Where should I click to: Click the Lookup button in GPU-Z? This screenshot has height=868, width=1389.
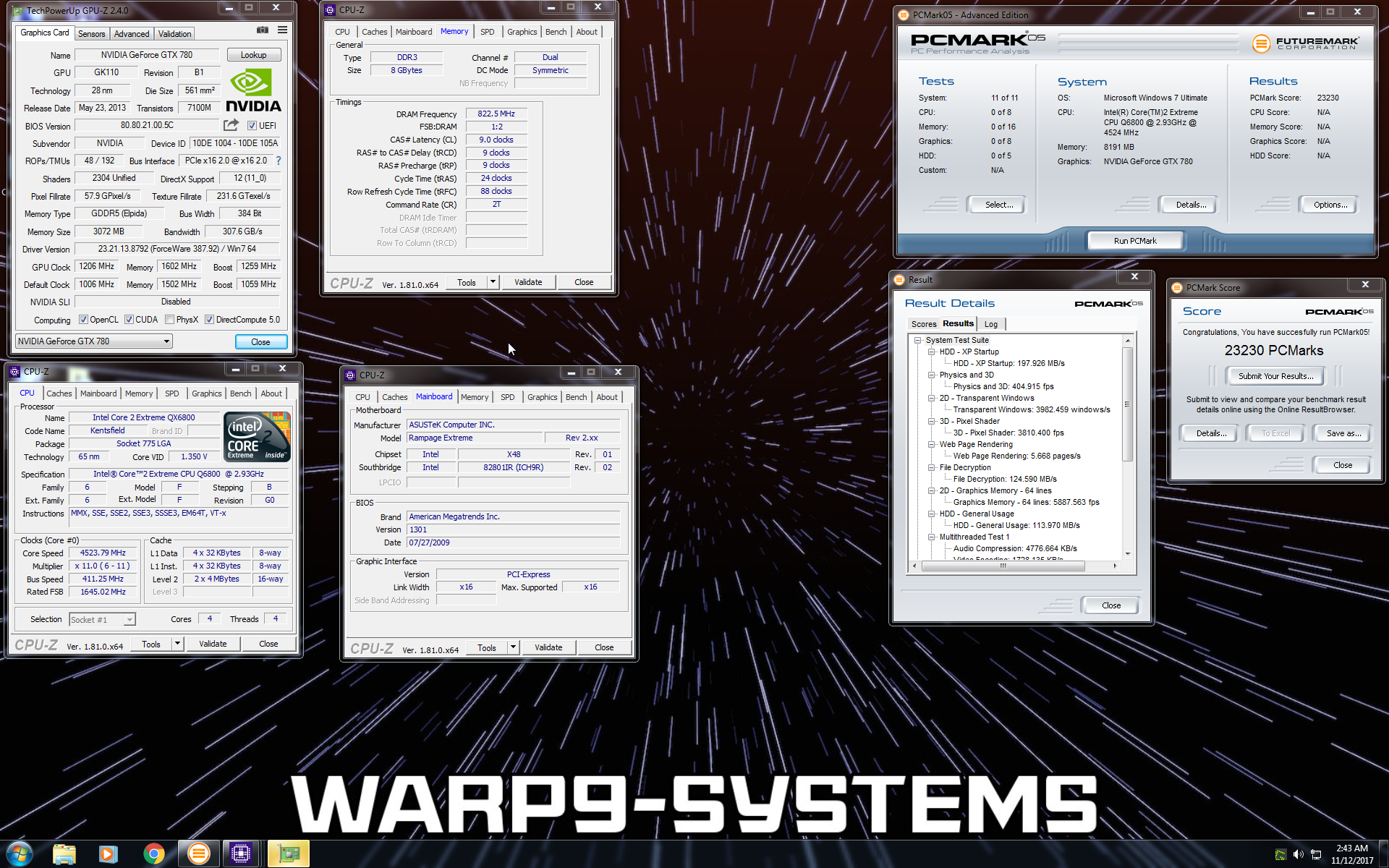[x=253, y=55]
